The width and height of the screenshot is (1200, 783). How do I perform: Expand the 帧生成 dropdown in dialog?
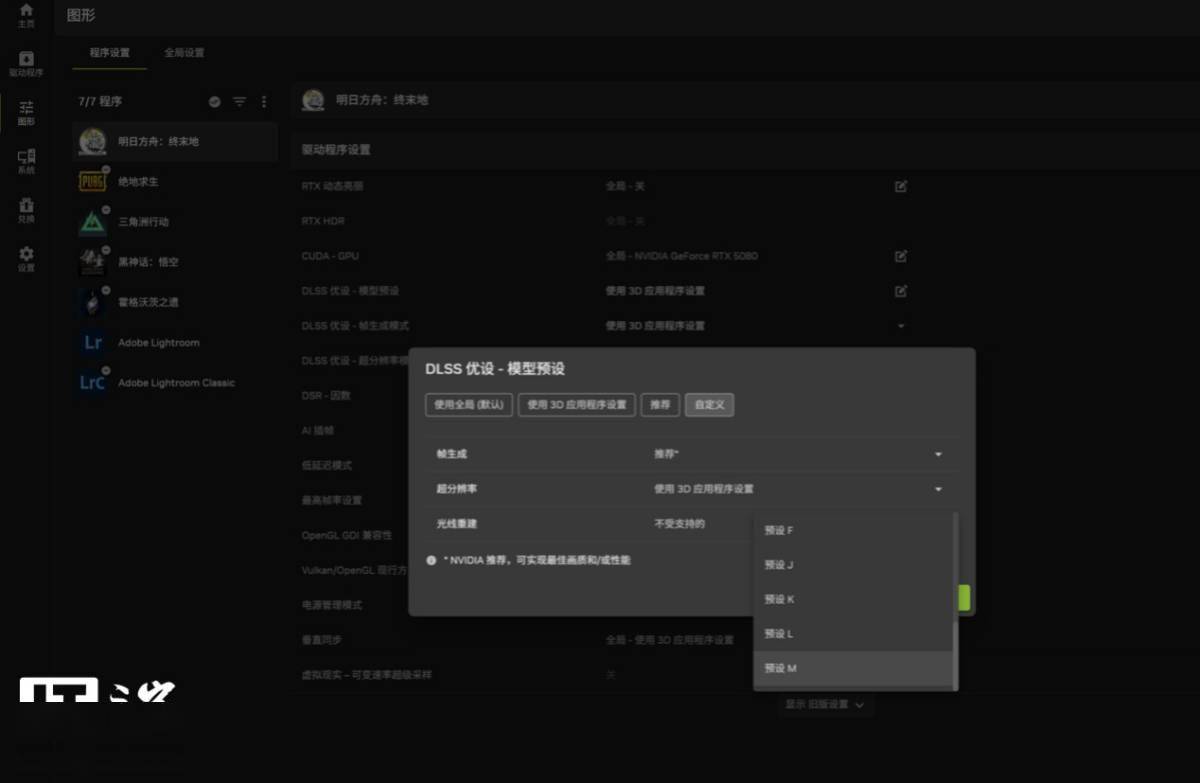pyautogui.click(x=938, y=455)
